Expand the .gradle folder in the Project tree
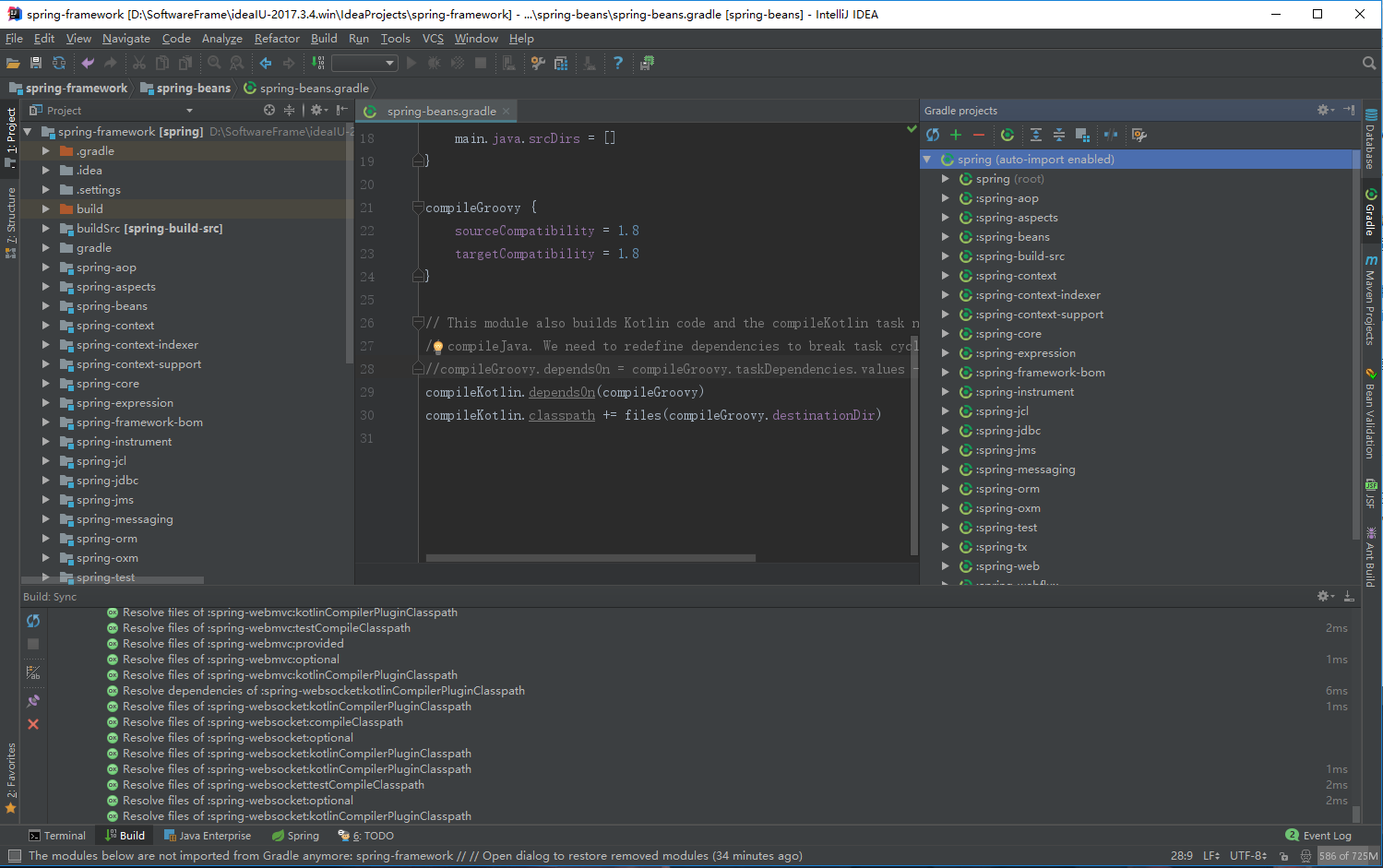1383x868 pixels. 46,150
